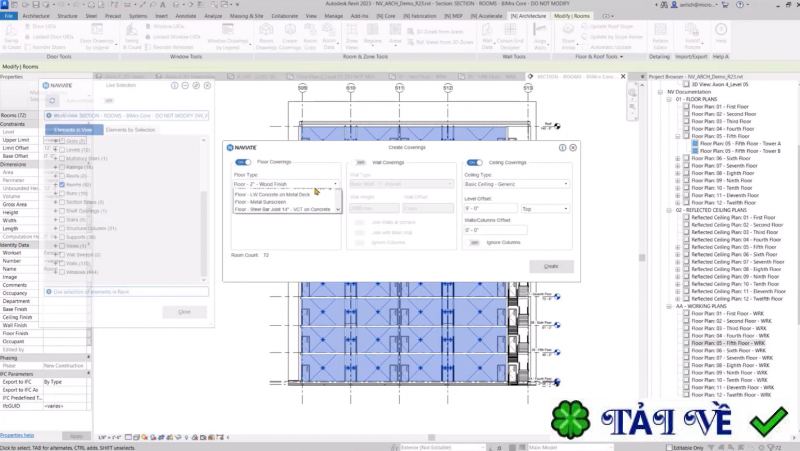Open the Ceiling Type dropdown

(516, 184)
